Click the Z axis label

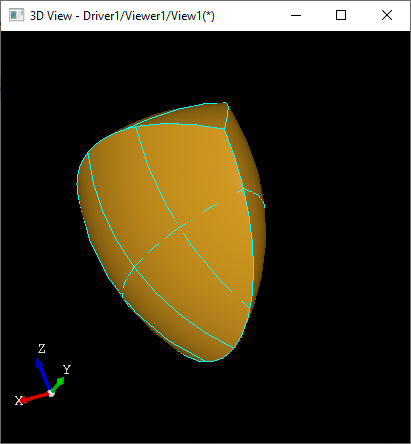tap(41, 349)
